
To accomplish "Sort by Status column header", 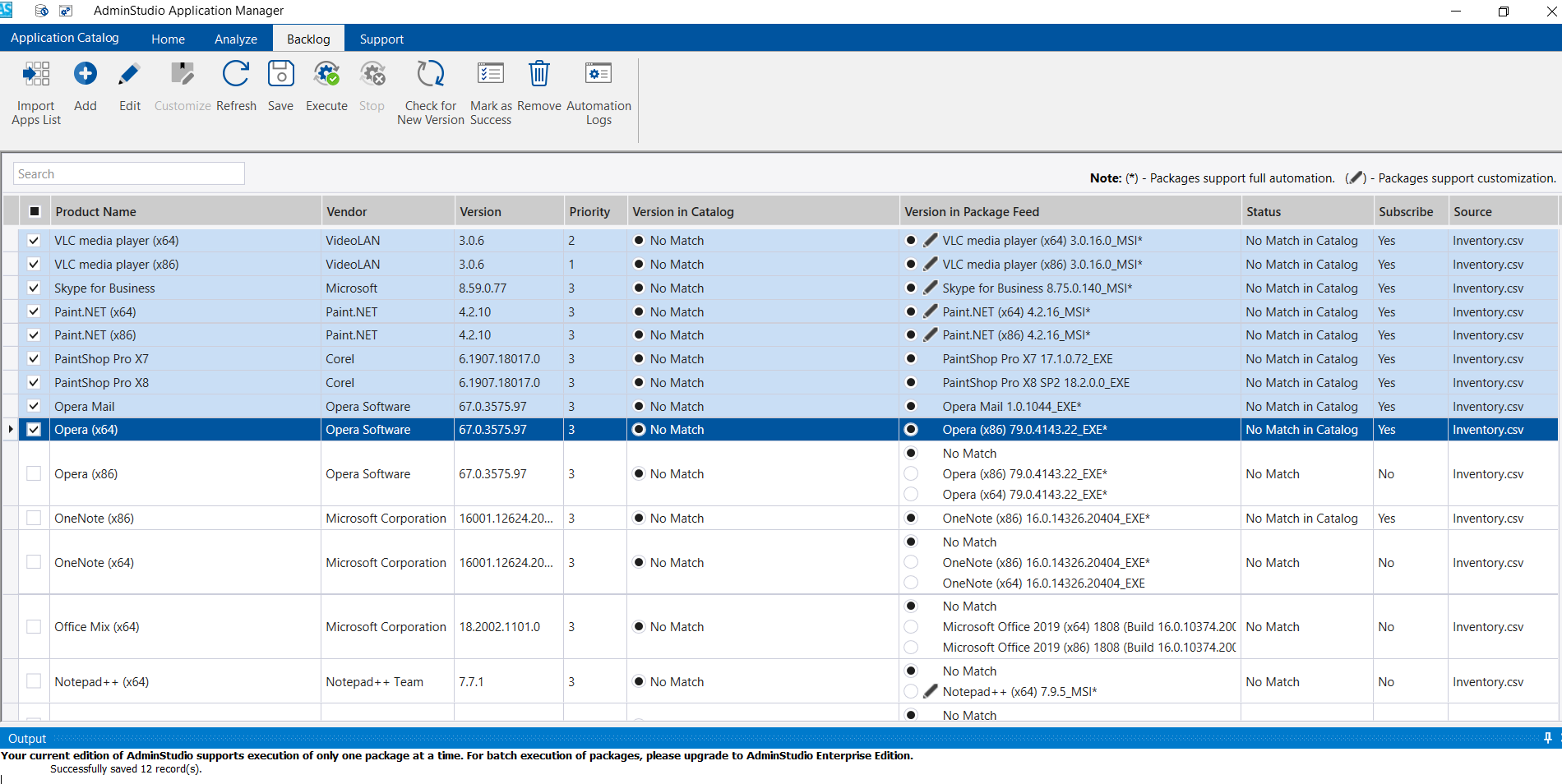I will 1307,211.
